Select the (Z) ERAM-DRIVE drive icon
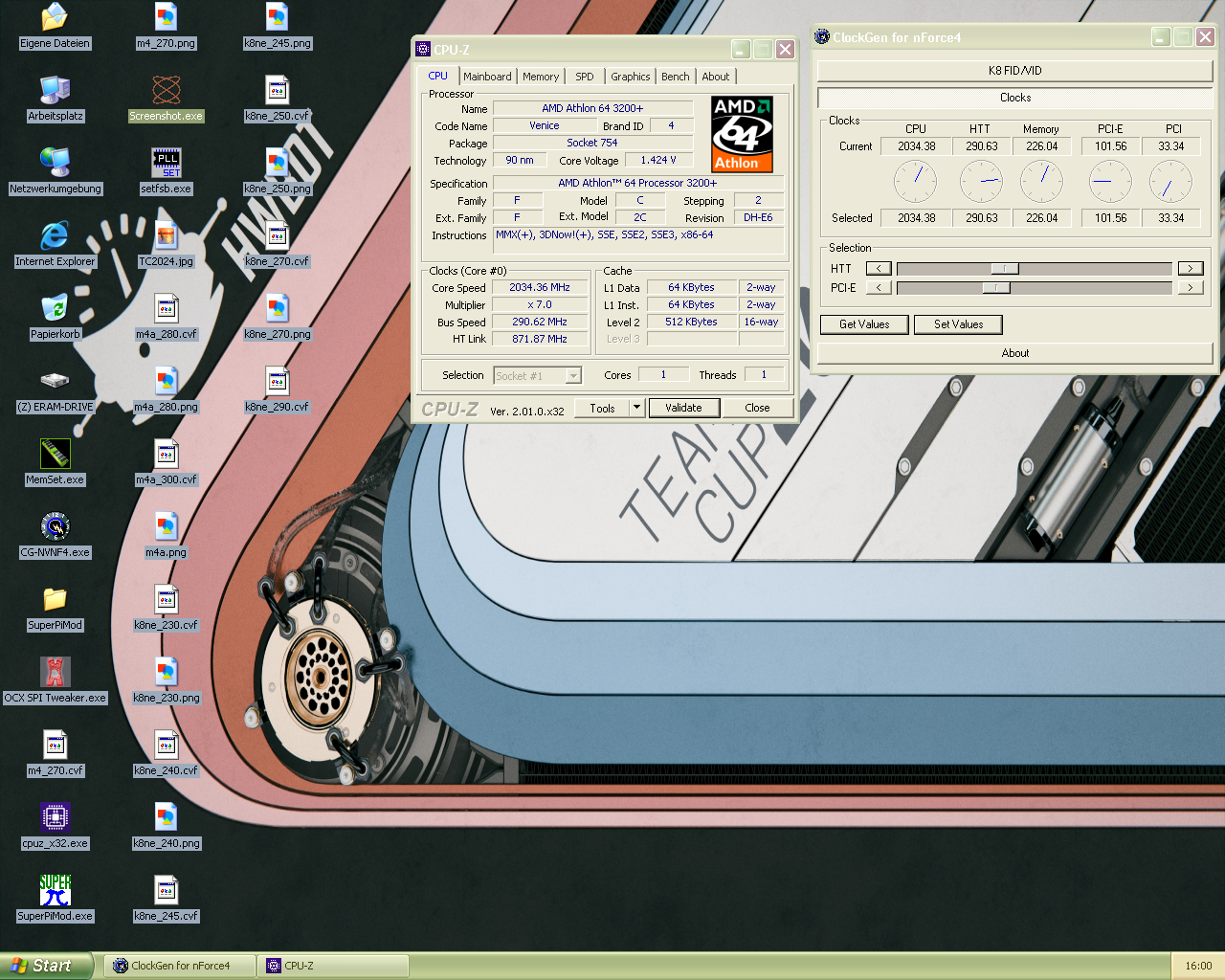1225x980 pixels. (55, 389)
